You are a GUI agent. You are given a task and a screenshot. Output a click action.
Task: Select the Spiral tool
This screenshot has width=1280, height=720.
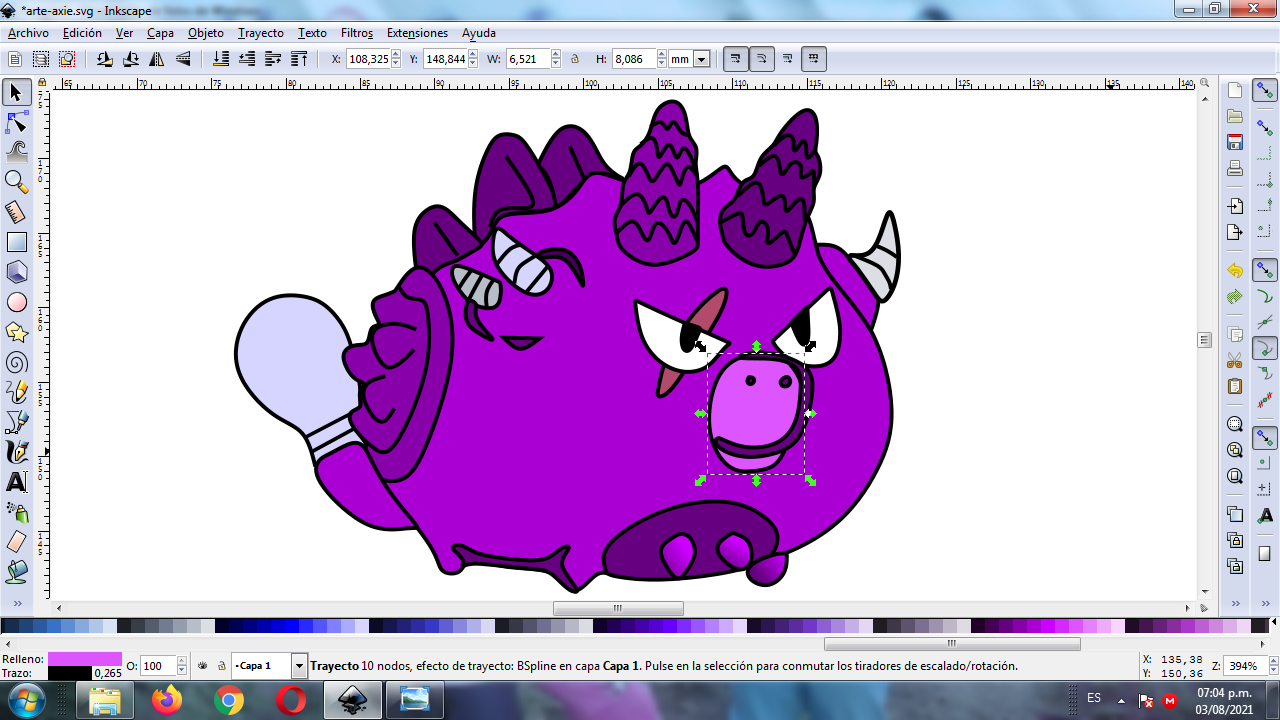(16, 362)
